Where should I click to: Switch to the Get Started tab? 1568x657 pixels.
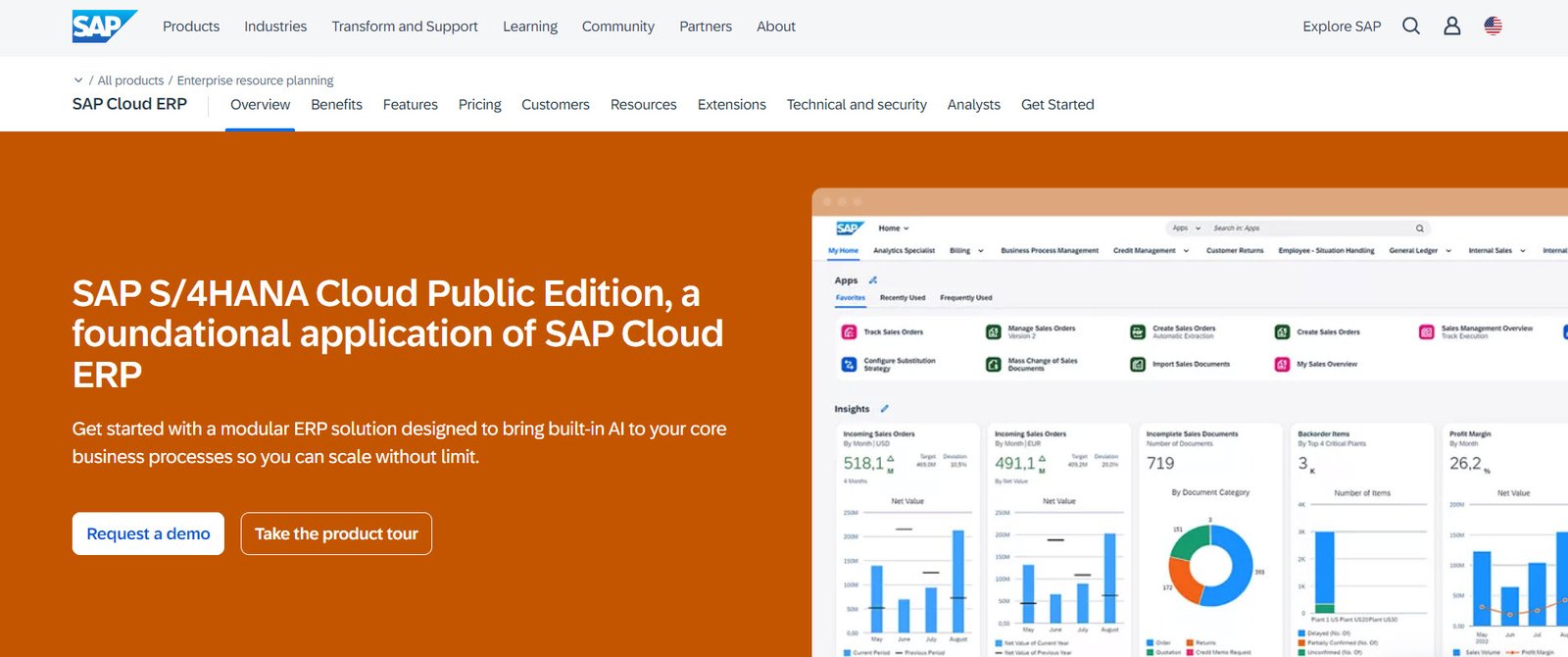point(1057,105)
